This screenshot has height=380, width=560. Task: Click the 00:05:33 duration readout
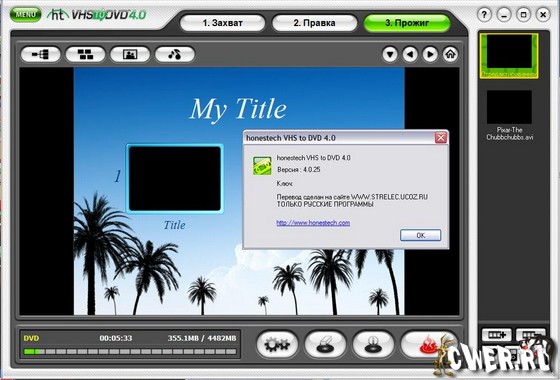coord(116,338)
